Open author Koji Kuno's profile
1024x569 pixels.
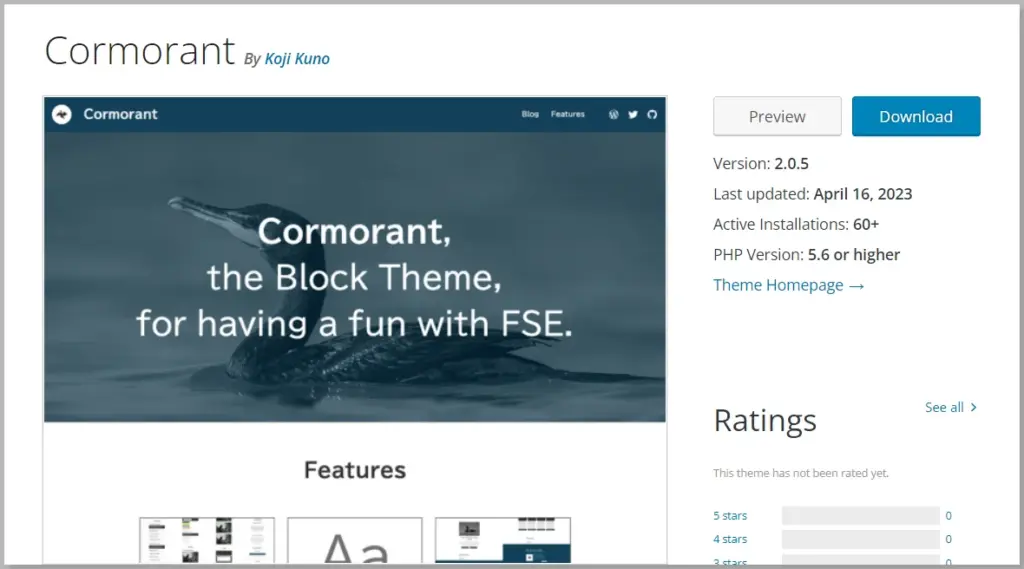coord(297,59)
